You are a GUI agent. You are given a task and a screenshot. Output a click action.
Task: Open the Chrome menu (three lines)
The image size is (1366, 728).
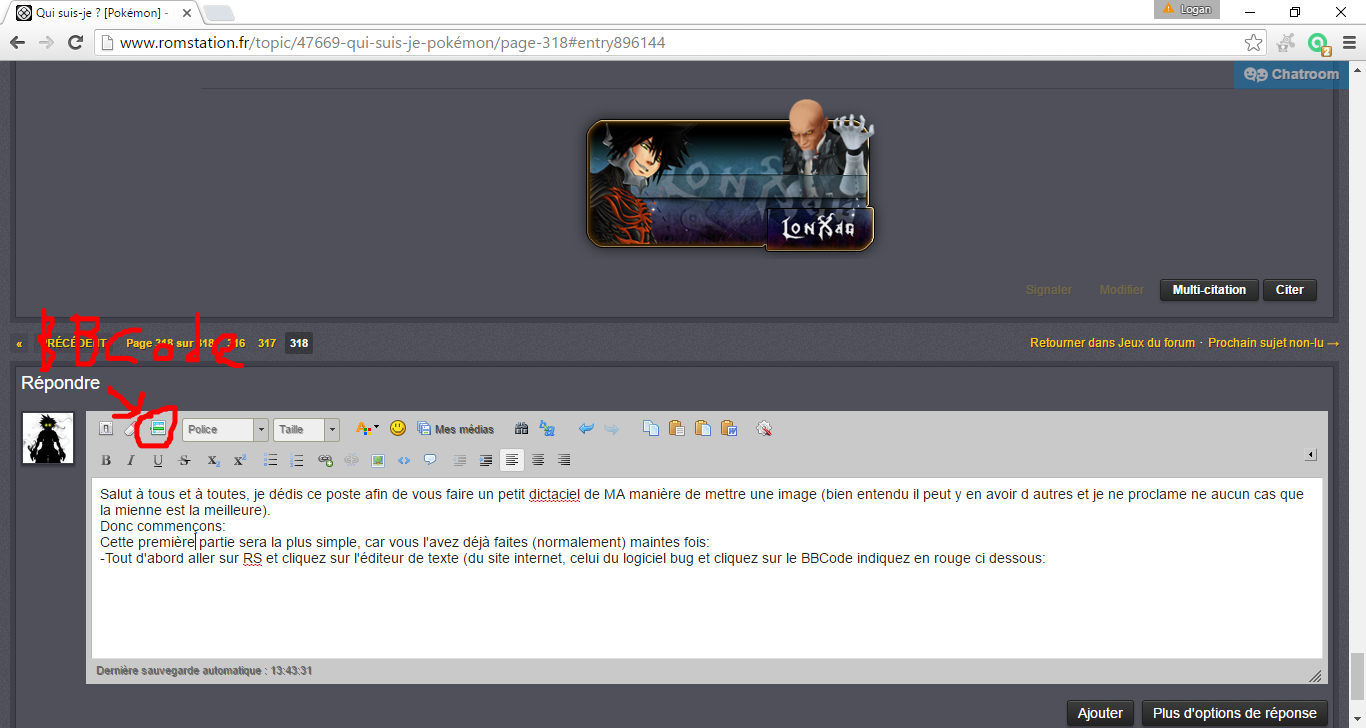[x=1347, y=43]
